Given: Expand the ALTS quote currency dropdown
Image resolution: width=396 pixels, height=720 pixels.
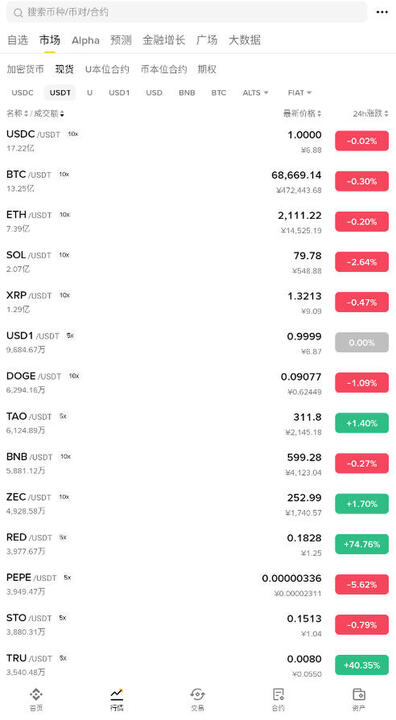Looking at the screenshot, I should pos(255,93).
